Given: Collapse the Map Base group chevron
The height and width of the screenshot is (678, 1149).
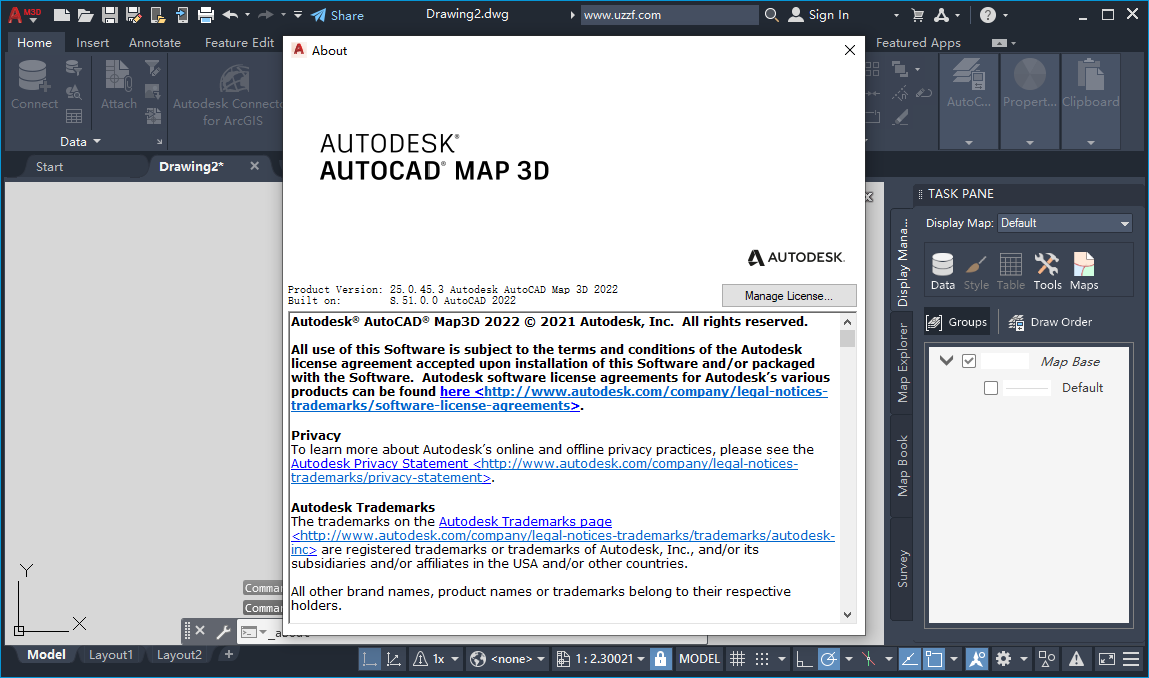Looking at the screenshot, I should pyautogui.click(x=946, y=360).
